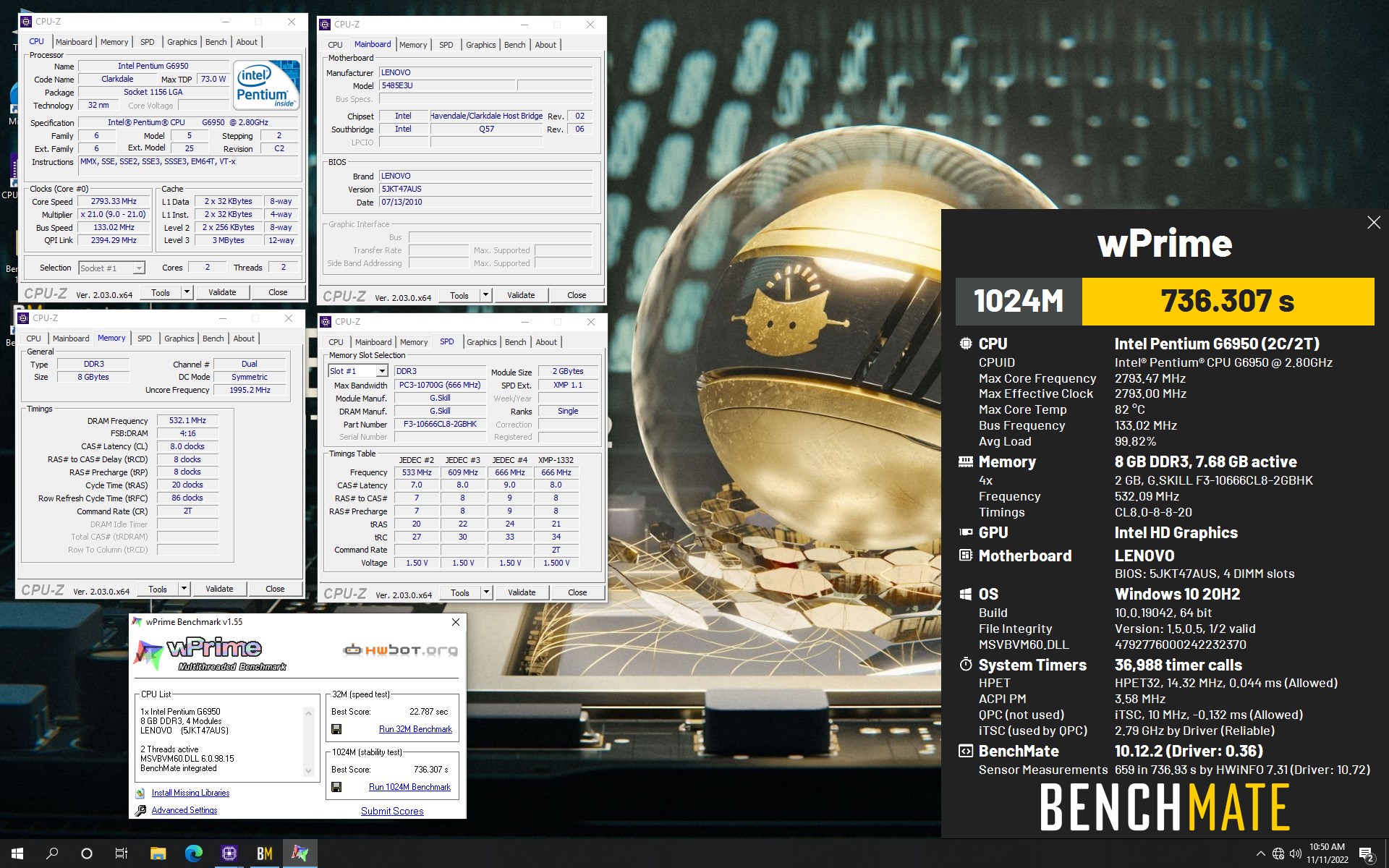Click BIOS Version 5JKT47AUS field
Image resolution: width=1389 pixels, height=868 pixels.
point(485,190)
